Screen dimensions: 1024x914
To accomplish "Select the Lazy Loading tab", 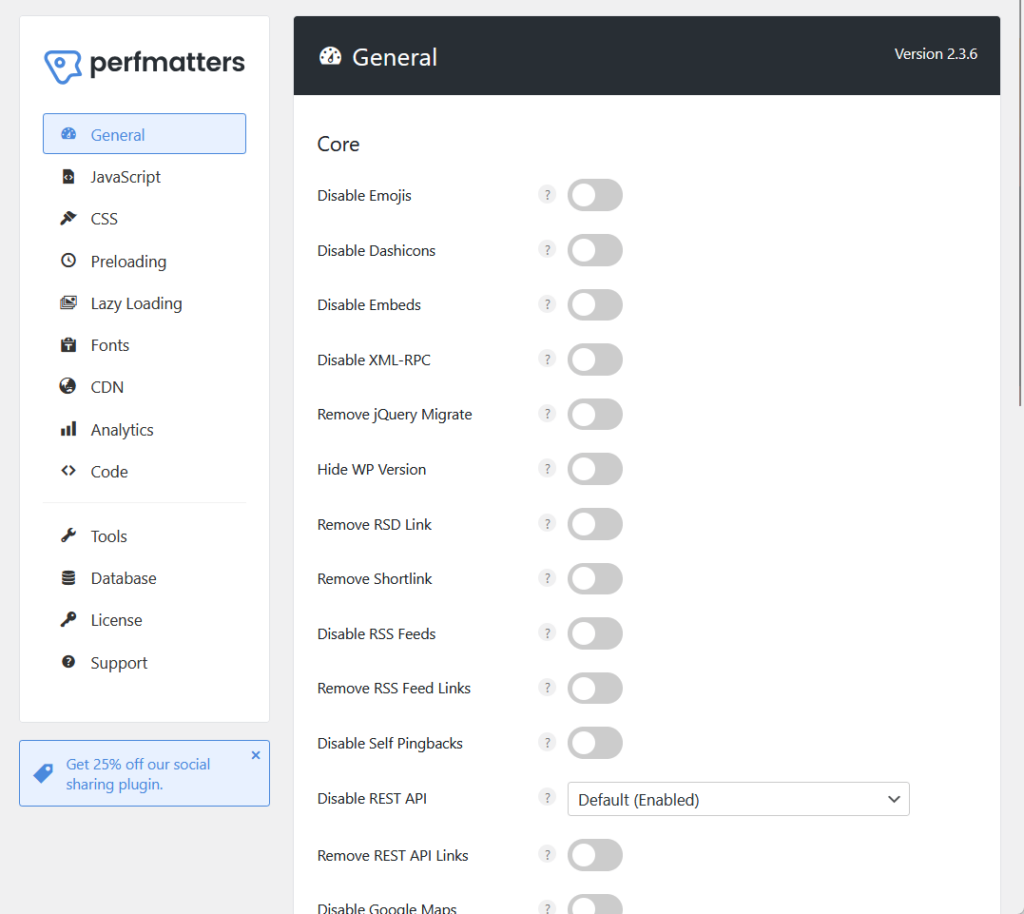I will point(144,303).
